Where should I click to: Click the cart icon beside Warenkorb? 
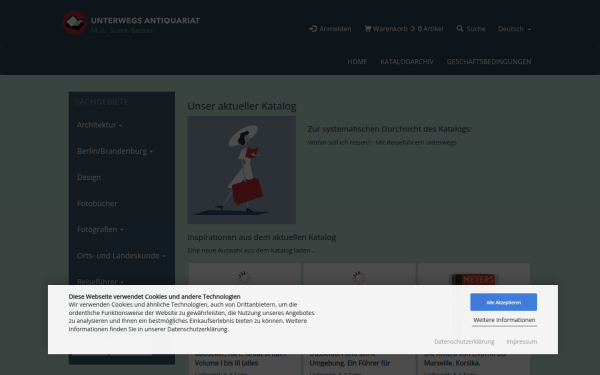(x=368, y=29)
